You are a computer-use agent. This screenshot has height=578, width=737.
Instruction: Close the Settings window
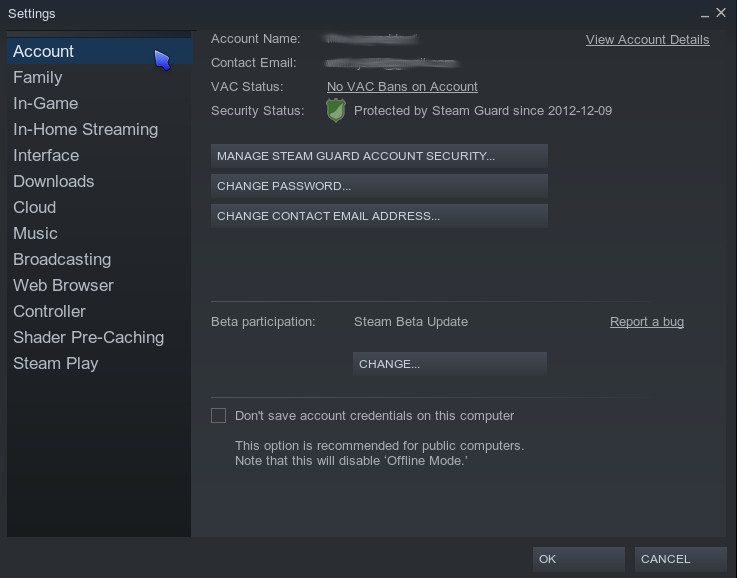tap(721, 13)
